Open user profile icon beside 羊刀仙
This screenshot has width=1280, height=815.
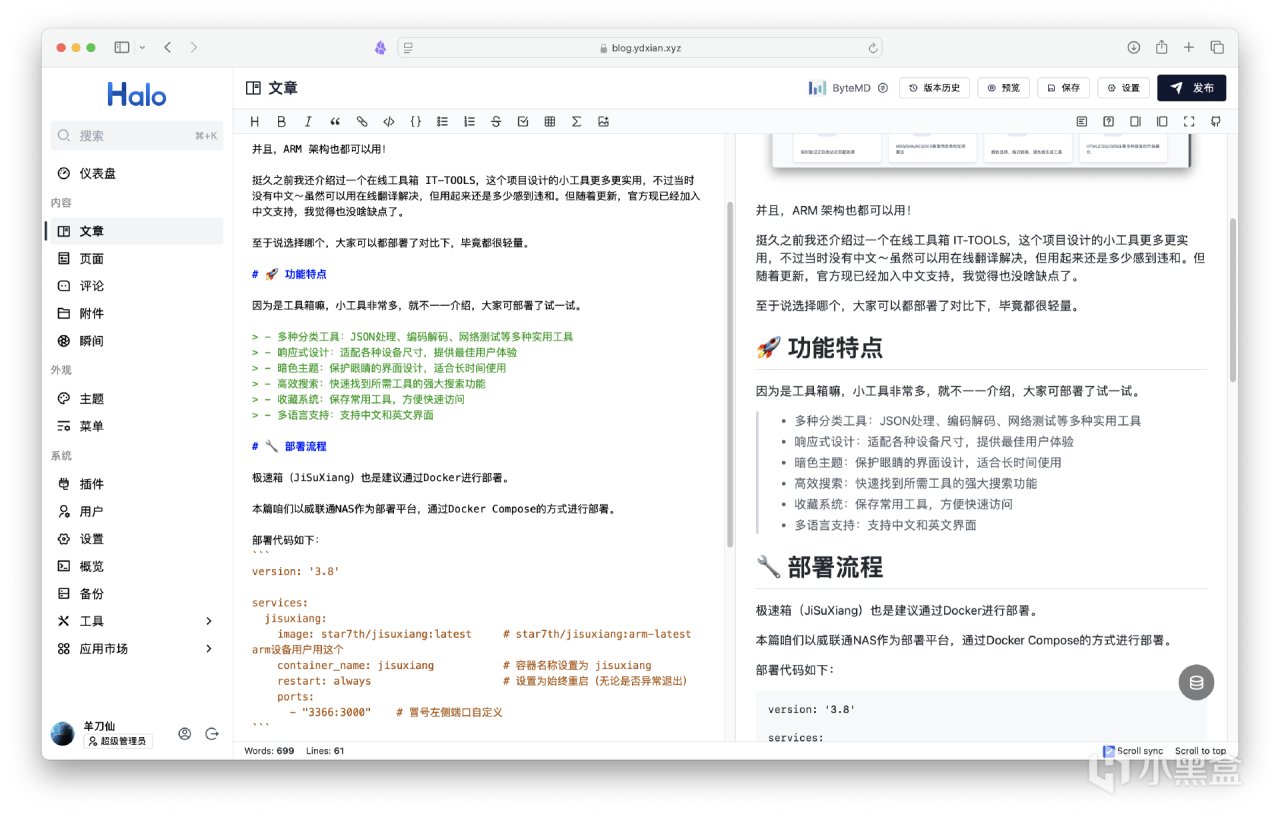pyautogui.click(x=185, y=733)
